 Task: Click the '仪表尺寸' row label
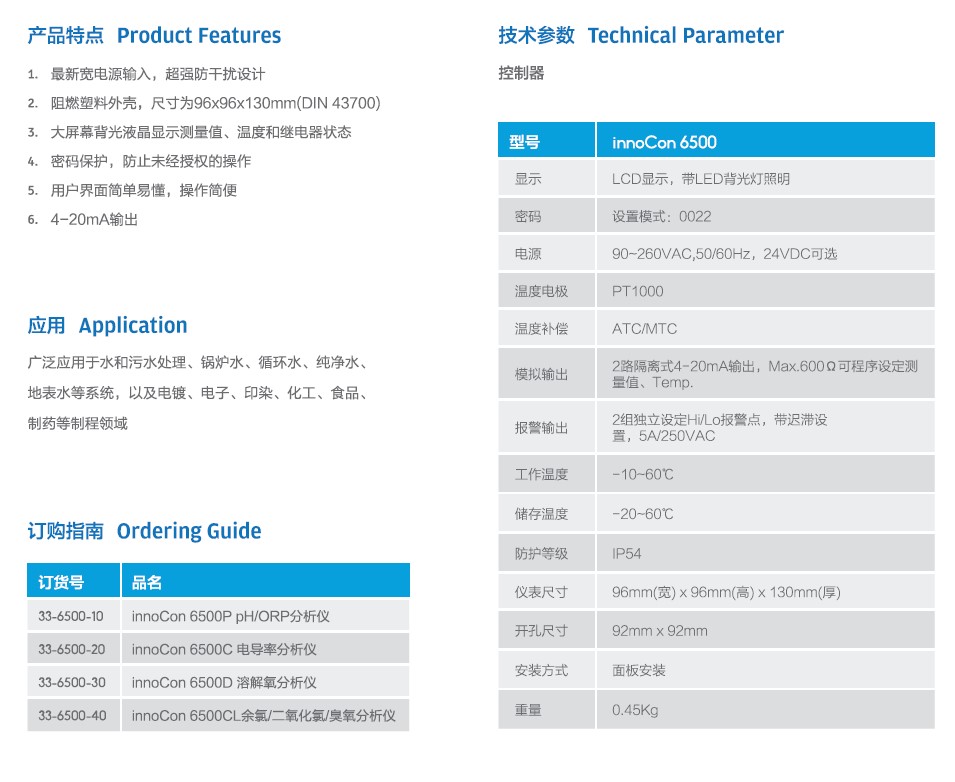tap(541, 593)
